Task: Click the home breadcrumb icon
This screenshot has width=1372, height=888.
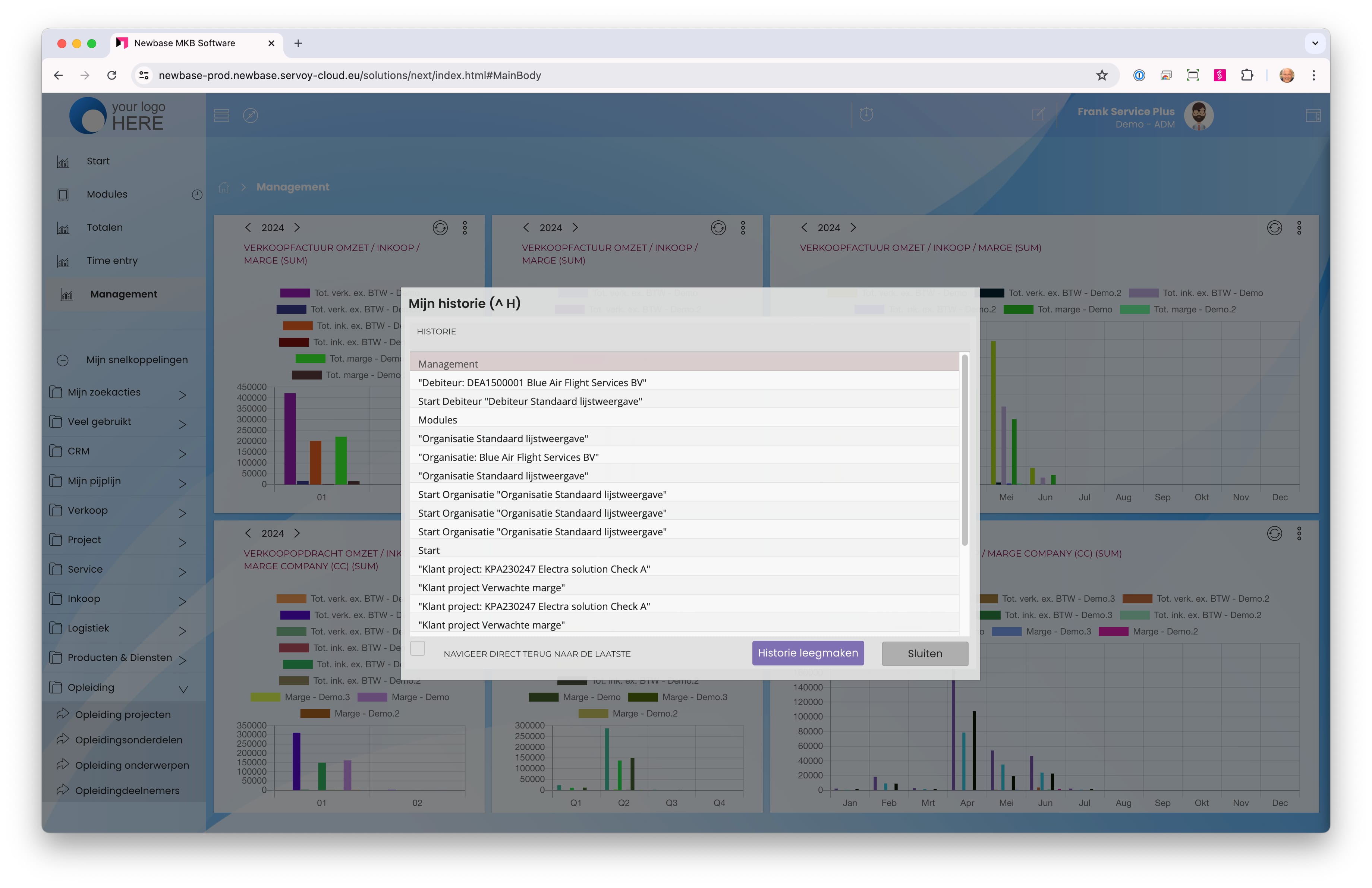Action: coord(224,187)
